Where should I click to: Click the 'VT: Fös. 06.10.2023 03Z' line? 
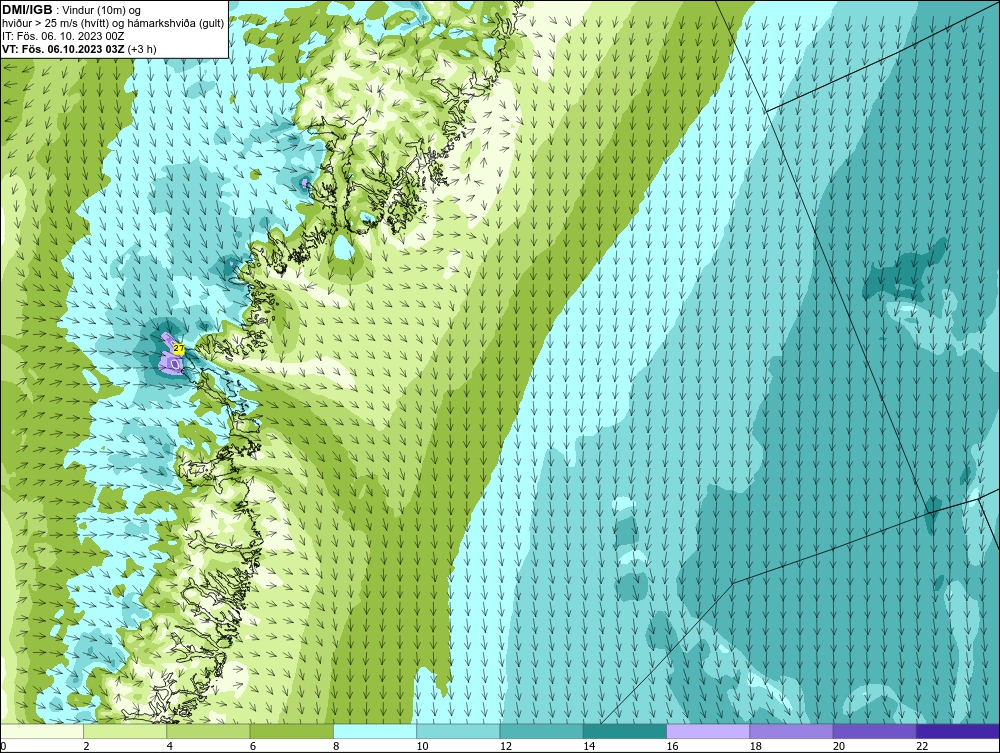64,49
